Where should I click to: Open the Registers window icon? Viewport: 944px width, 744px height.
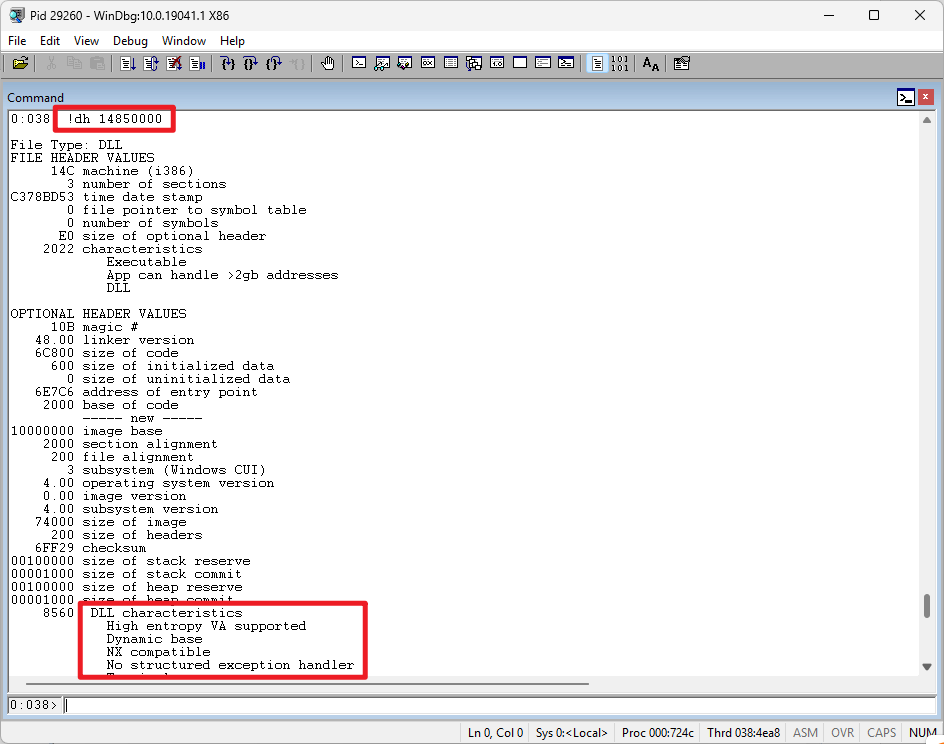pos(428,63)
